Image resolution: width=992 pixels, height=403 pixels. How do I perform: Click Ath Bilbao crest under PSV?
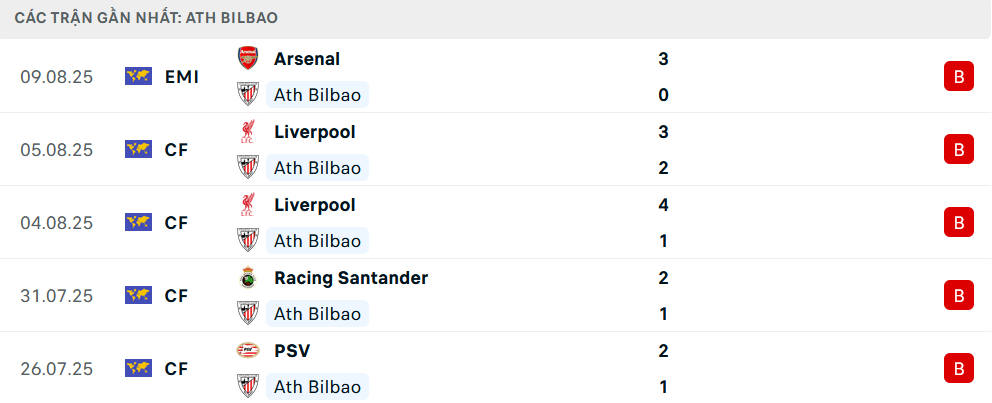coord(247,387)
